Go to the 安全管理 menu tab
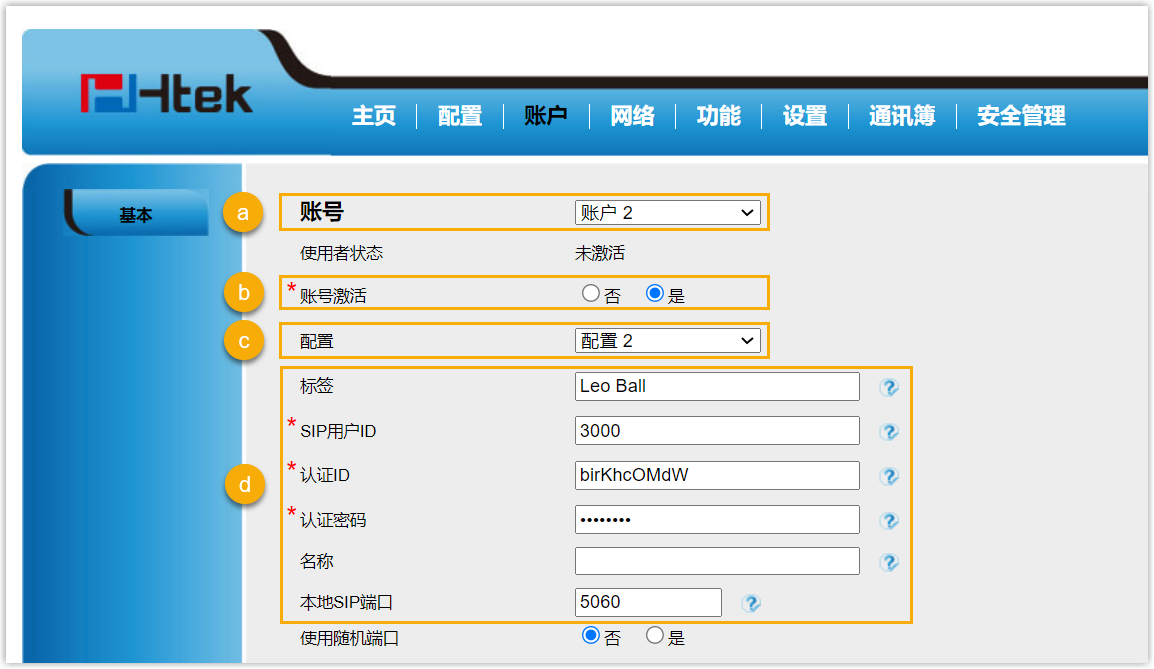 pos(1021,116)
